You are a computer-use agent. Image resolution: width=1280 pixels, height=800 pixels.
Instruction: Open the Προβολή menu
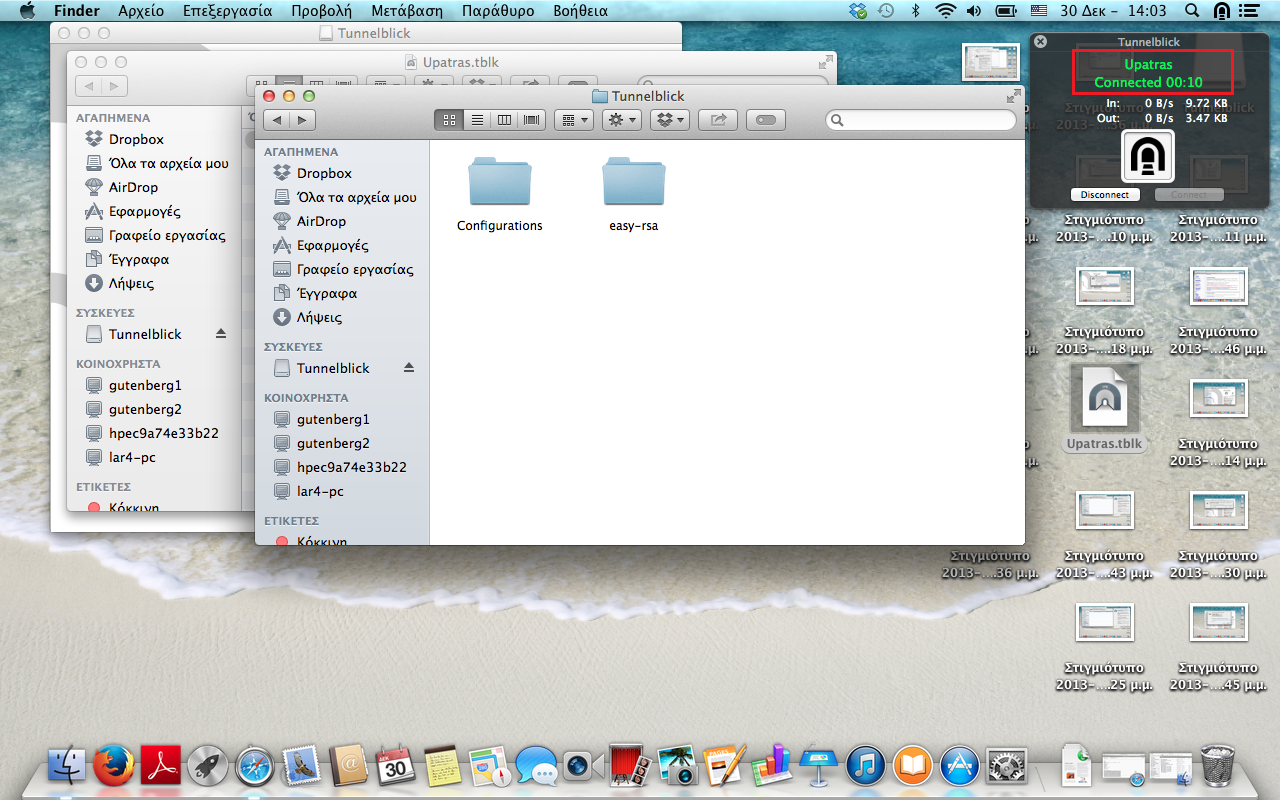(321, 11)
